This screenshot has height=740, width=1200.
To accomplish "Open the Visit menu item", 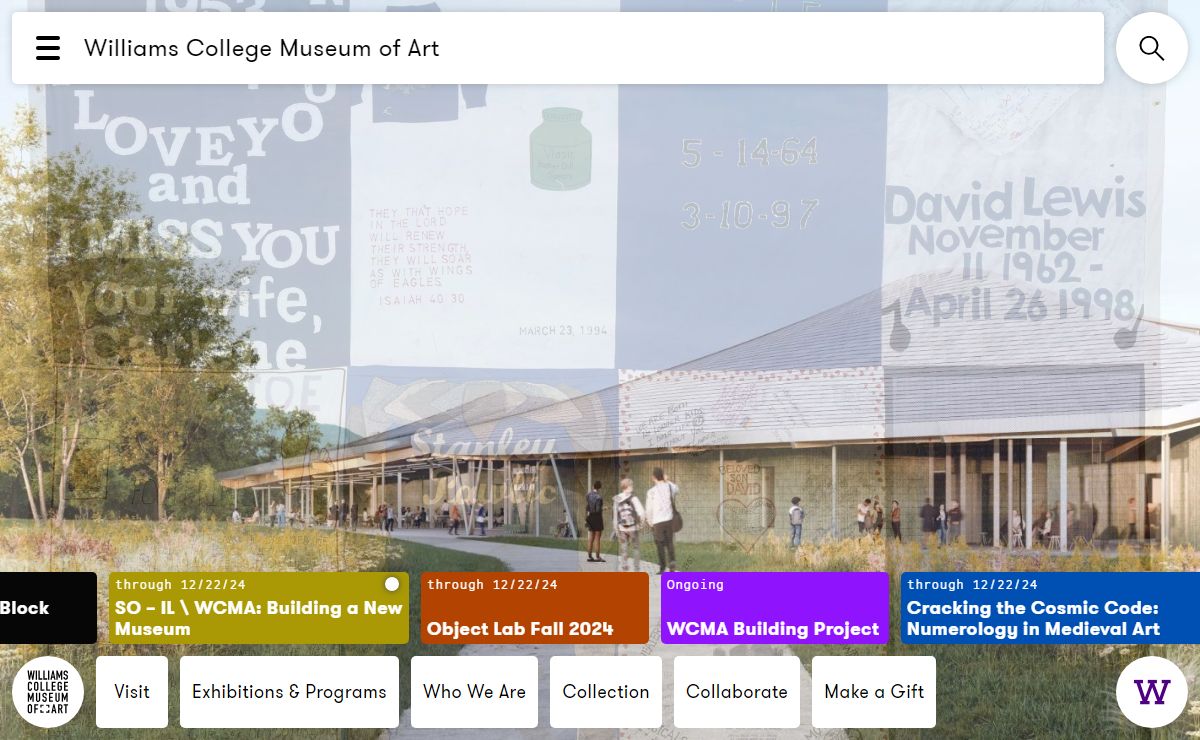I will pyautogui.click(x=132, y=692).
